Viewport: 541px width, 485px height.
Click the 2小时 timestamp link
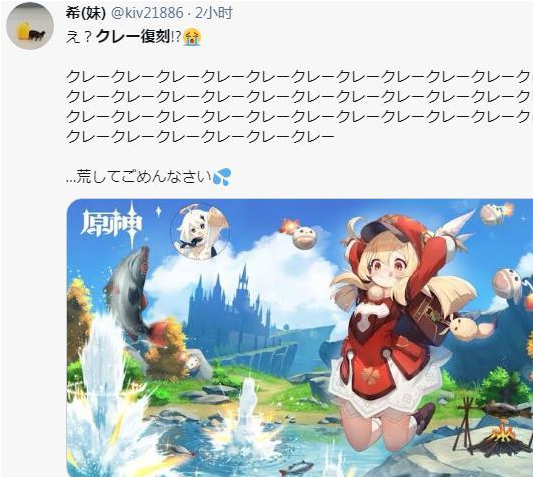coord(214,13)
